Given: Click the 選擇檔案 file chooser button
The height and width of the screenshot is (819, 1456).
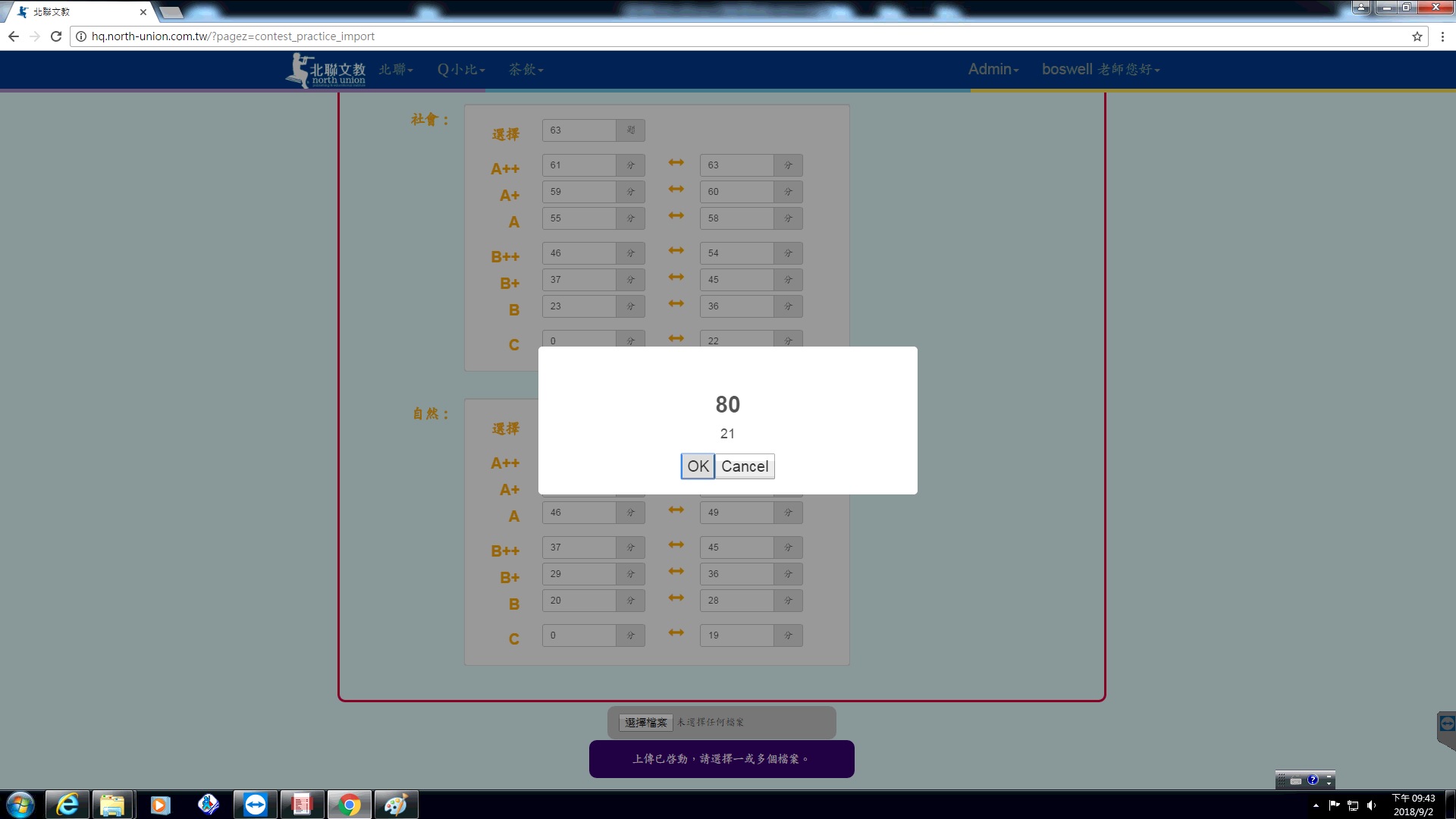Looking at the screenshot, I should (x=645, y=723).
